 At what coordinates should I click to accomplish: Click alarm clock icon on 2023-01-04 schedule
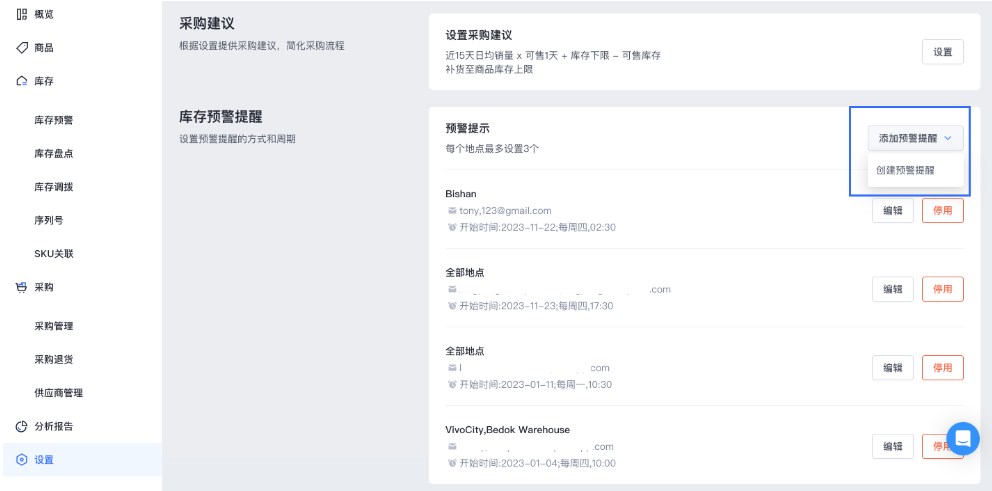452,463
